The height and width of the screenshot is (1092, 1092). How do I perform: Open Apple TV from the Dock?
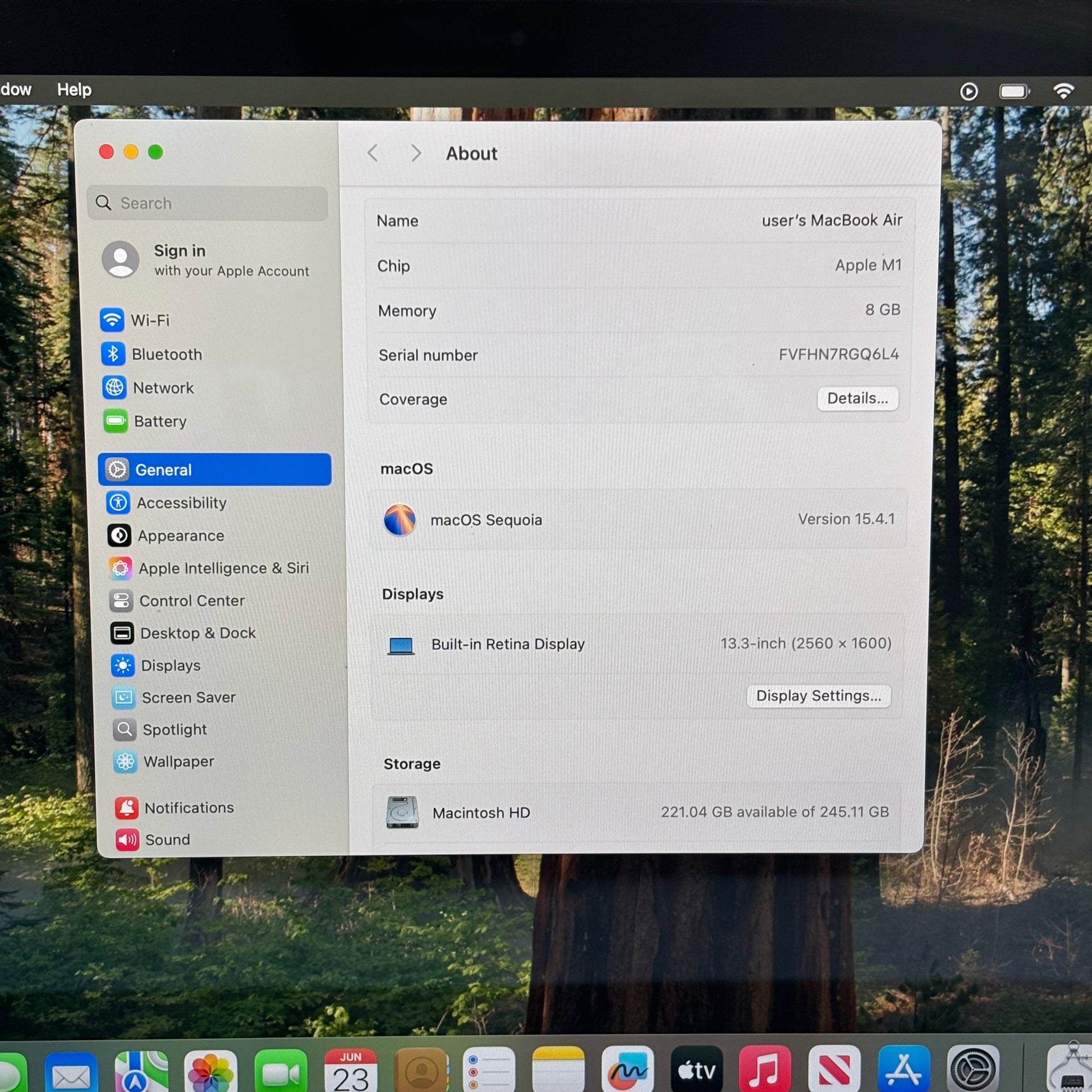[x=696, y=1069]
